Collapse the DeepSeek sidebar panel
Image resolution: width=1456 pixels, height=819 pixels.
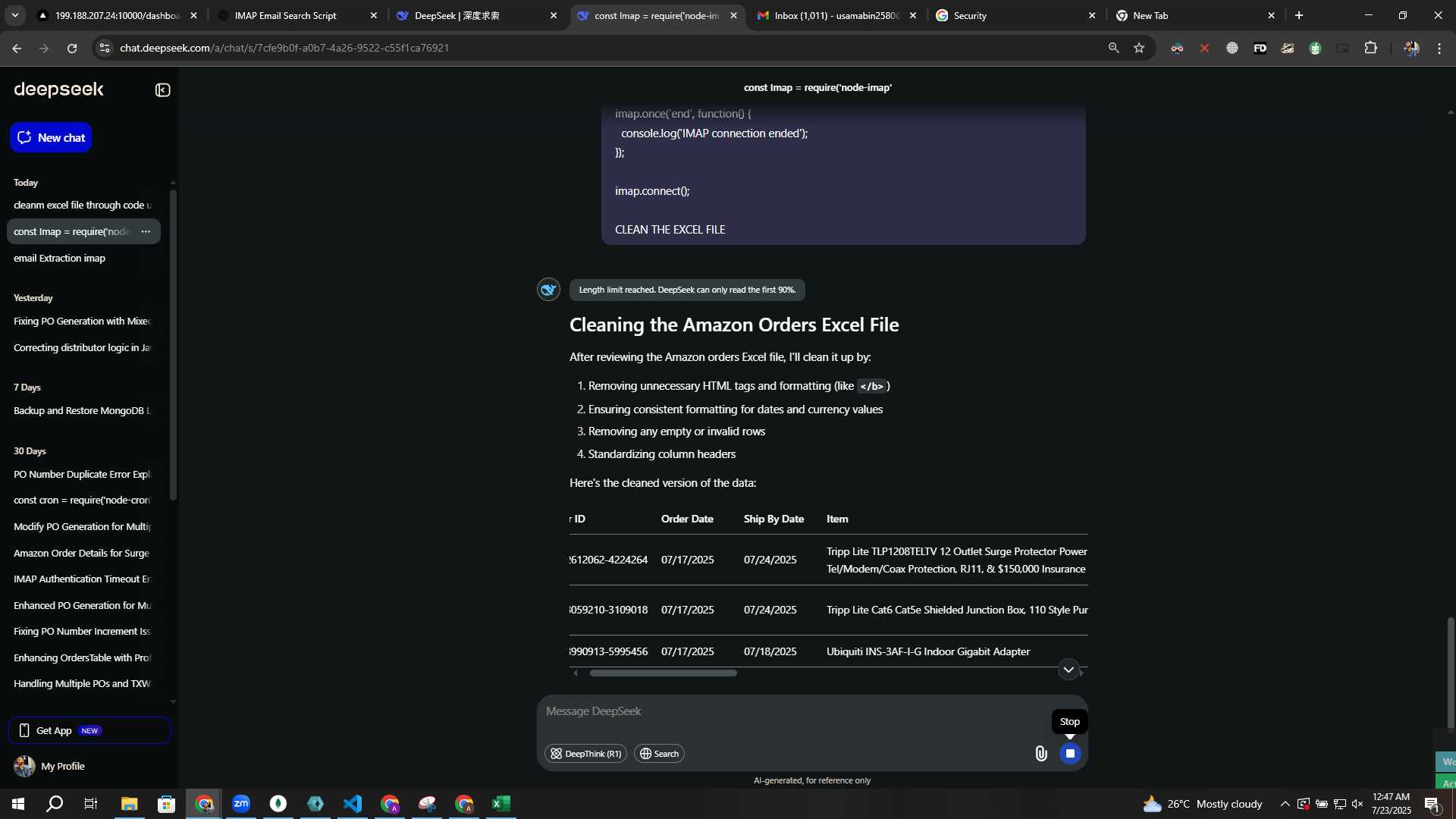[162, 90]
